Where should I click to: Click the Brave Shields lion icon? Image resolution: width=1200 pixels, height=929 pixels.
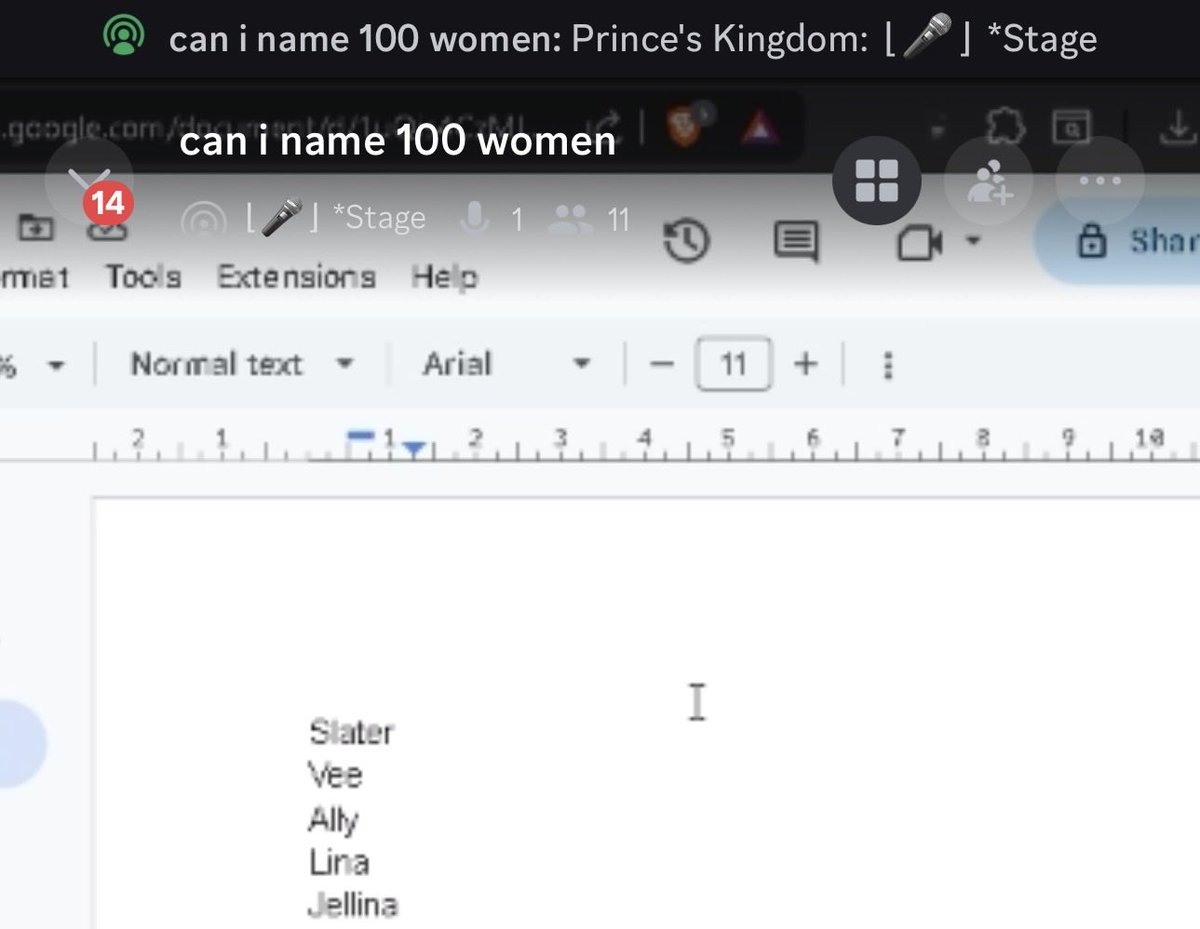tap(685, 127)
